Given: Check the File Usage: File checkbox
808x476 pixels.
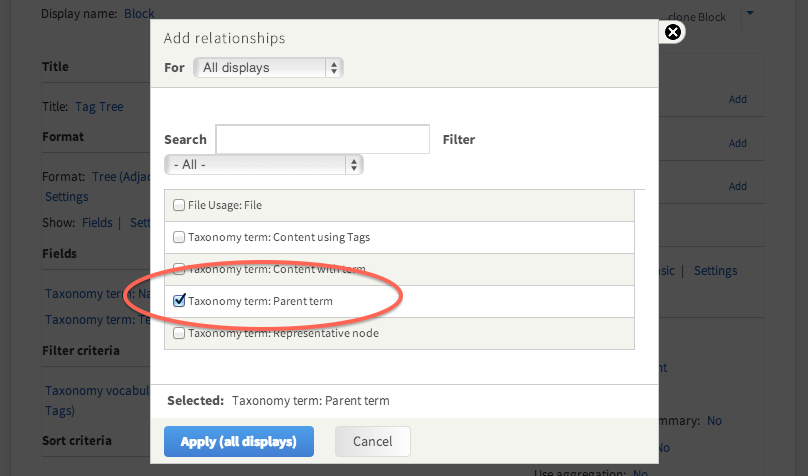Looking at the screenshot, I should point(179,205).
